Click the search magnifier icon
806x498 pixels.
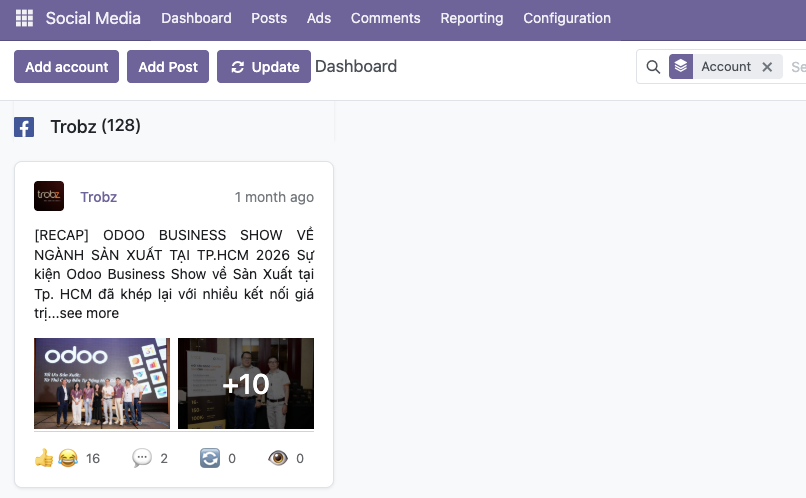point(653,67)
